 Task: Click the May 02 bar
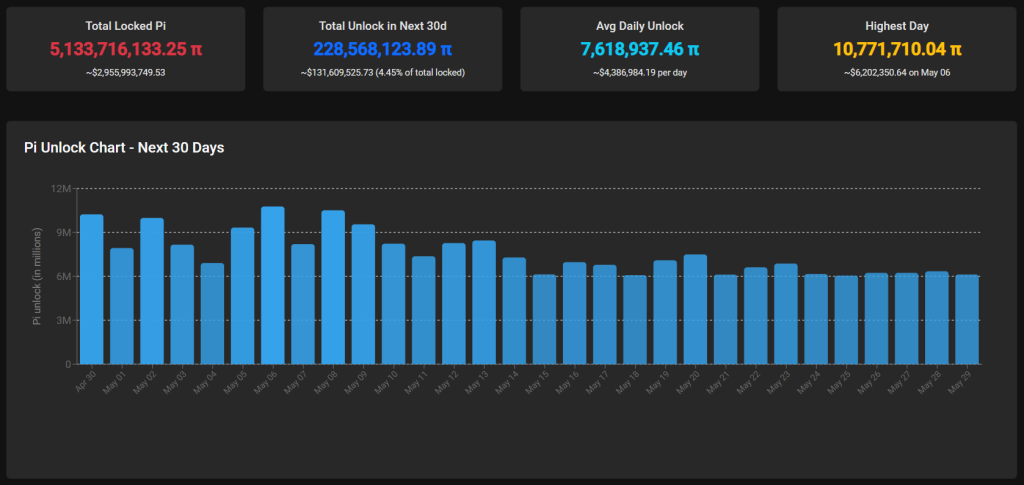[x=152, y=291]
